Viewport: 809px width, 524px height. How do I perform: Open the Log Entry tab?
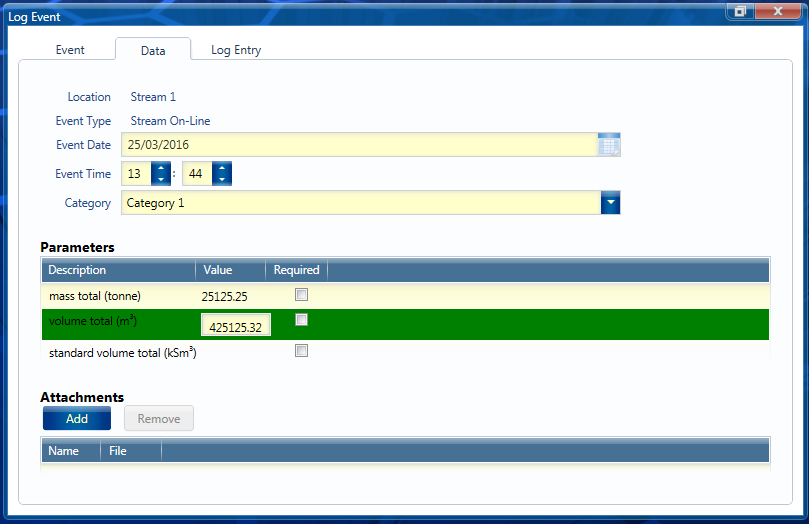point(236,50)
